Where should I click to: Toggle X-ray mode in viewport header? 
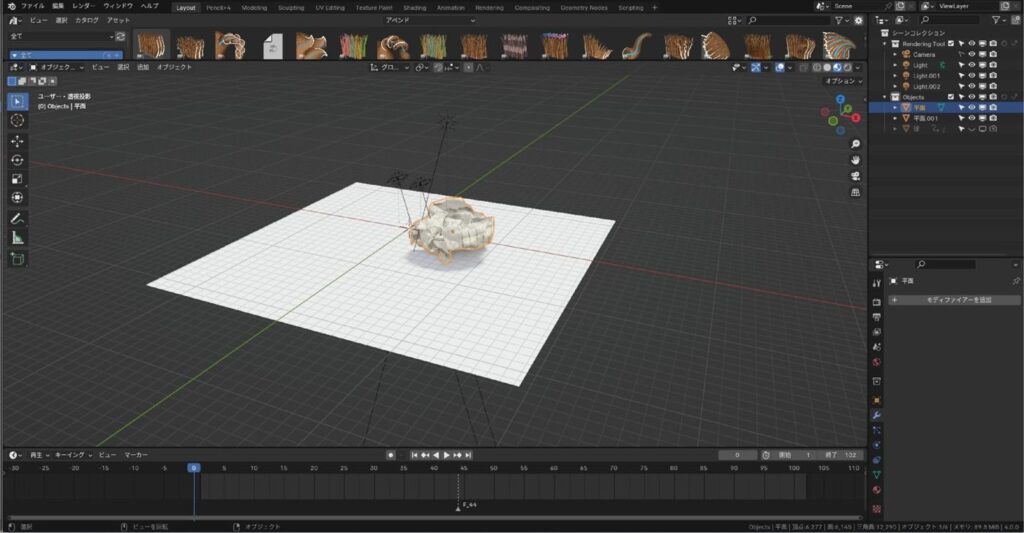click(803, 67)
